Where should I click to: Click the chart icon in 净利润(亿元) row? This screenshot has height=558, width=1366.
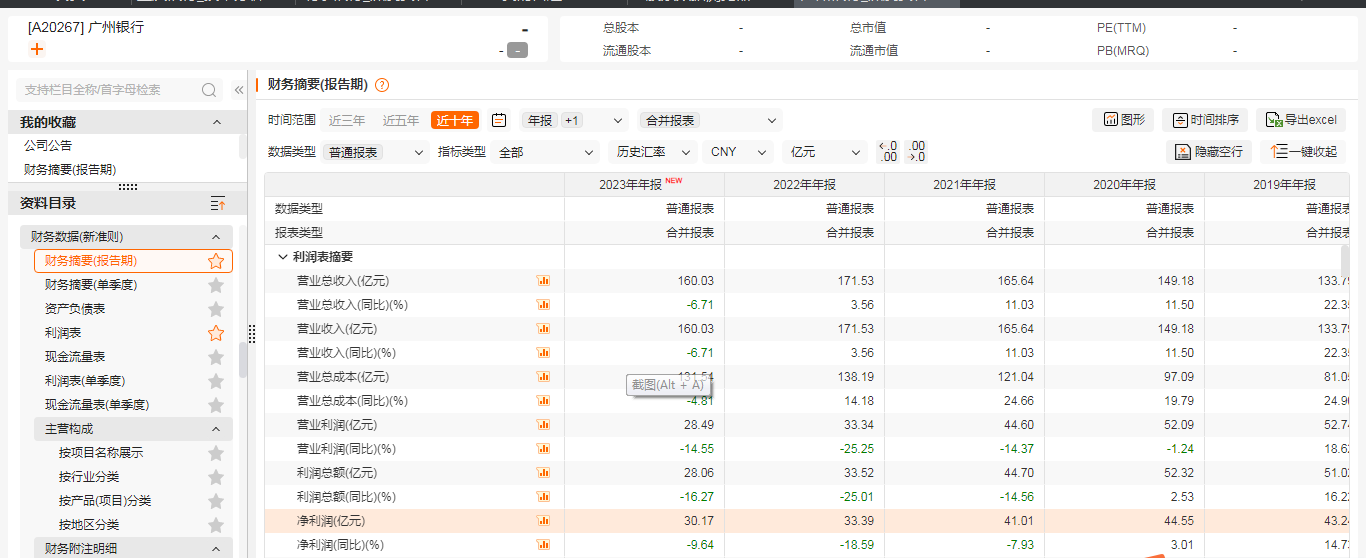pos(544,521)
